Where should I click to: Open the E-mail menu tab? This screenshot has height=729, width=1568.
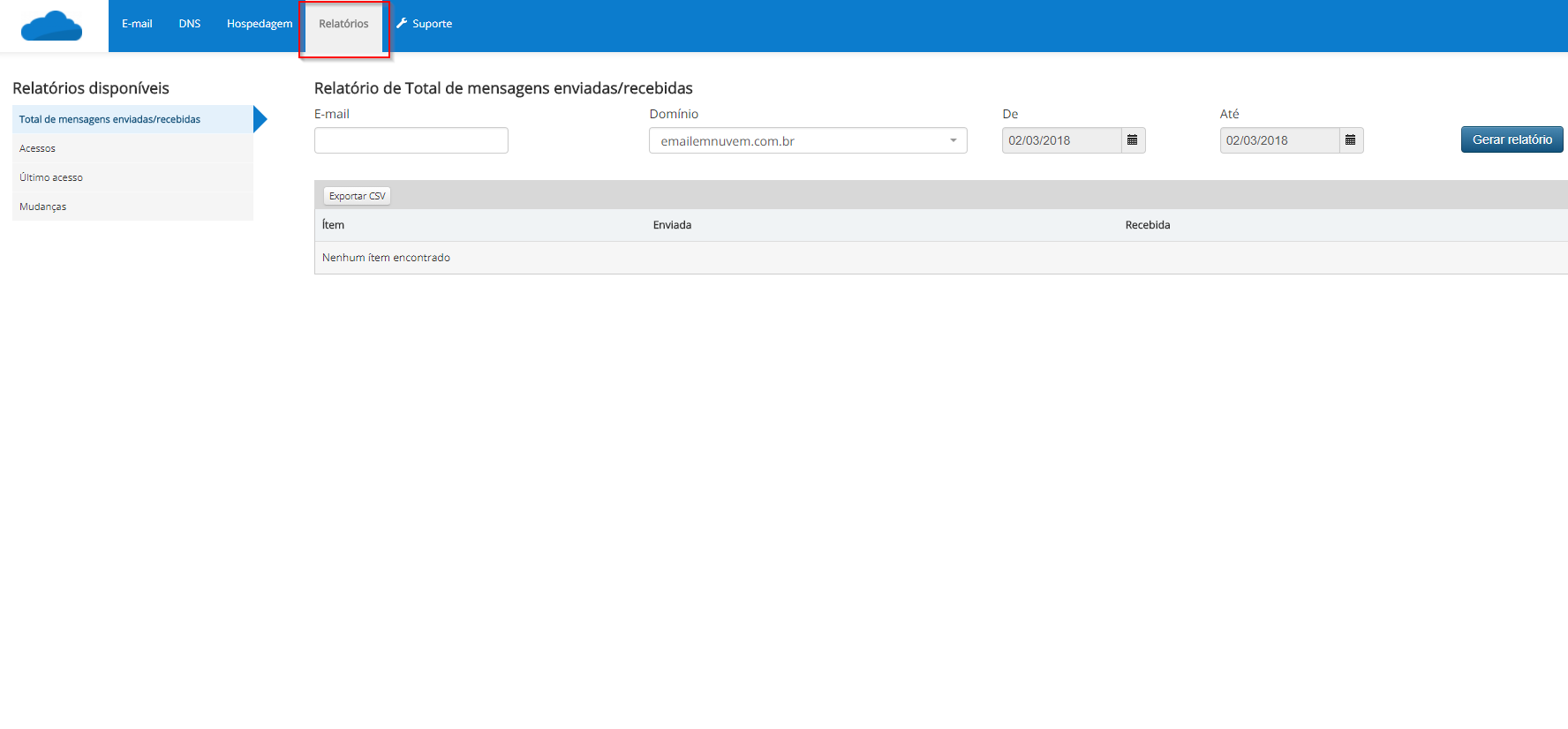[137, 24]
